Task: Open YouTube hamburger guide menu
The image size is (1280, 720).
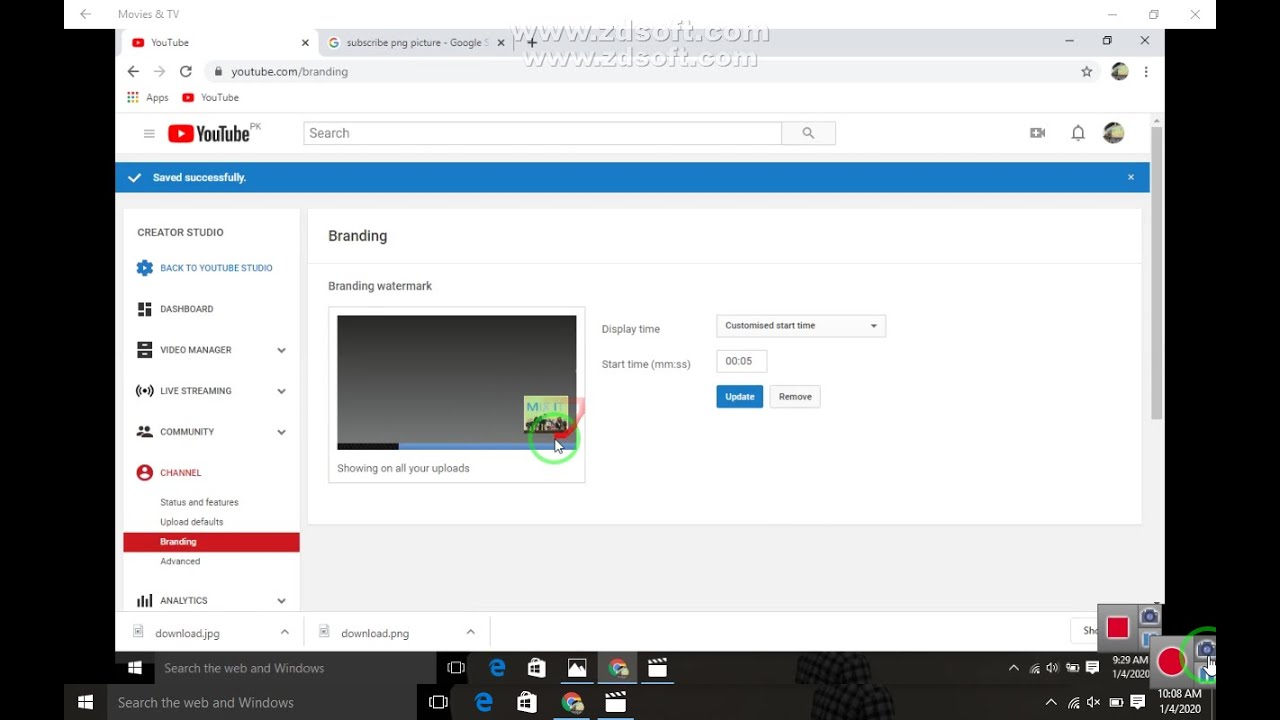Action: [149, 133]
